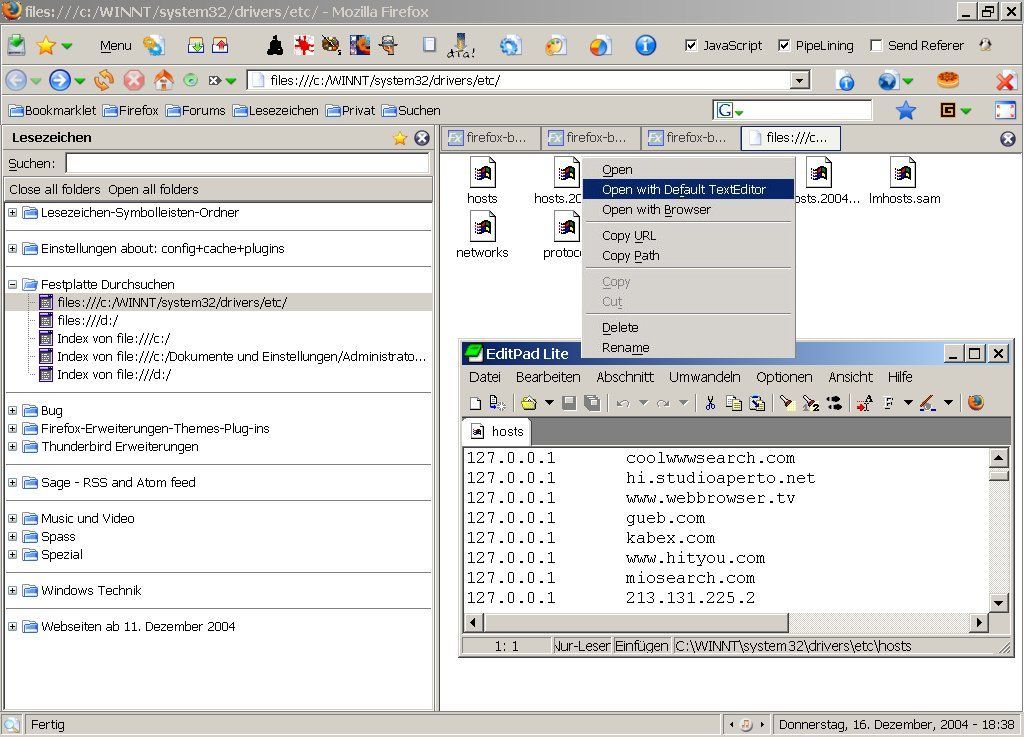Close the Lesezeichen sidebar
This screenshot has width=1024, height=737.
click(423, 138)
